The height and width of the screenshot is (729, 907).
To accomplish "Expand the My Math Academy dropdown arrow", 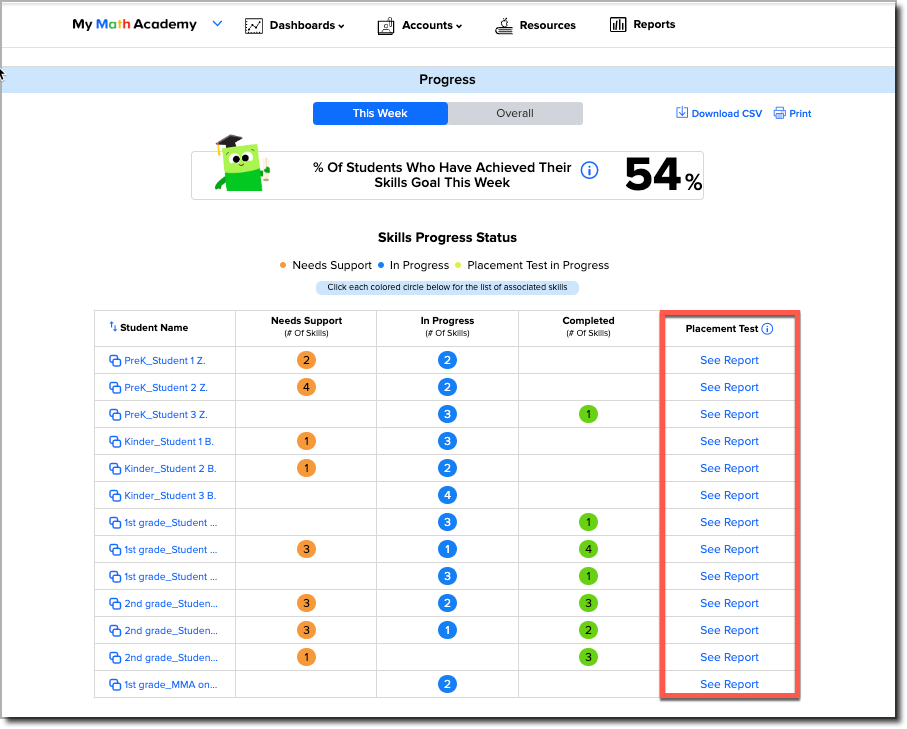I will (x=217, y=24).
